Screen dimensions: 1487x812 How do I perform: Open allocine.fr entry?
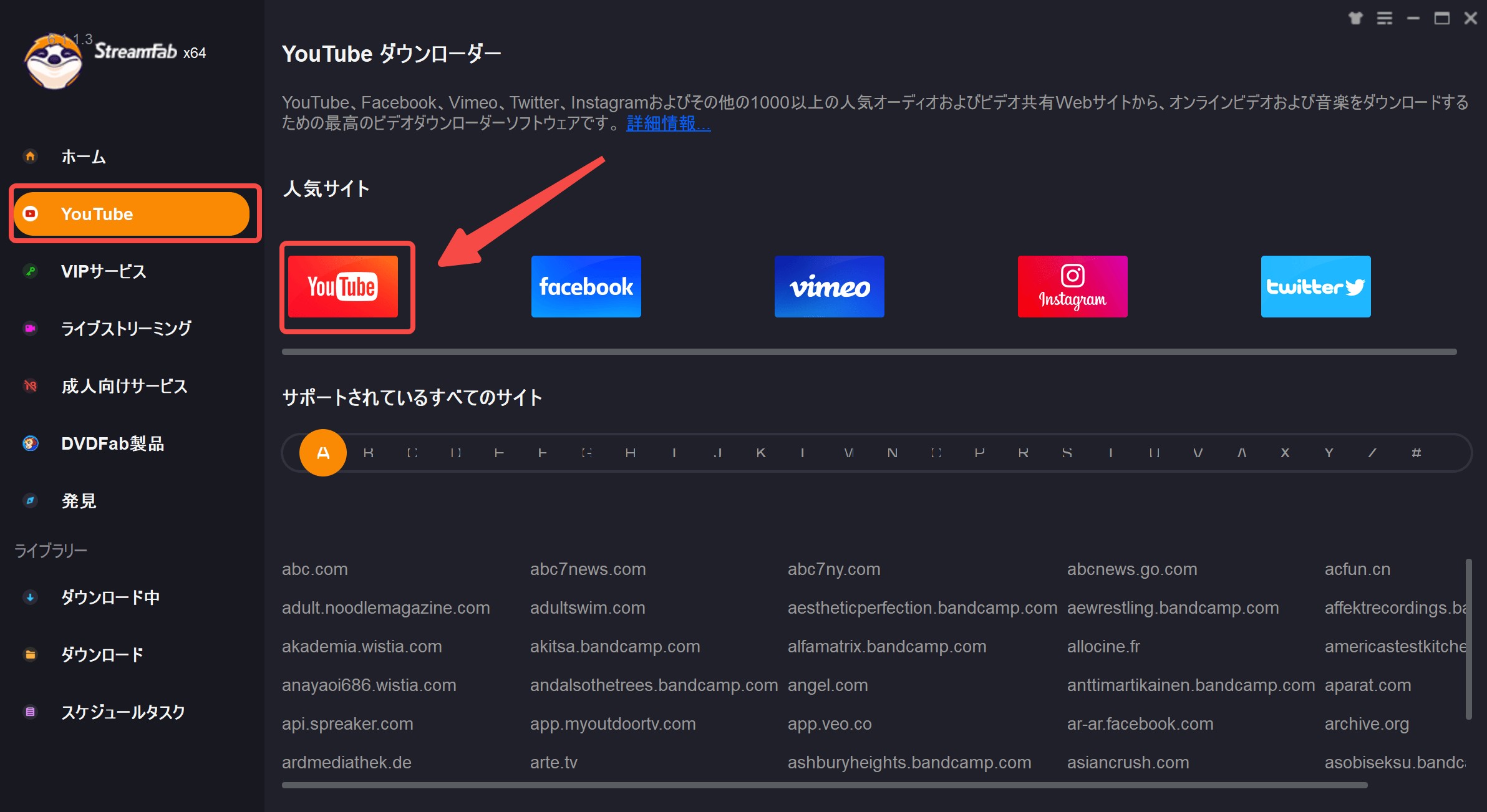[1103, 646]
